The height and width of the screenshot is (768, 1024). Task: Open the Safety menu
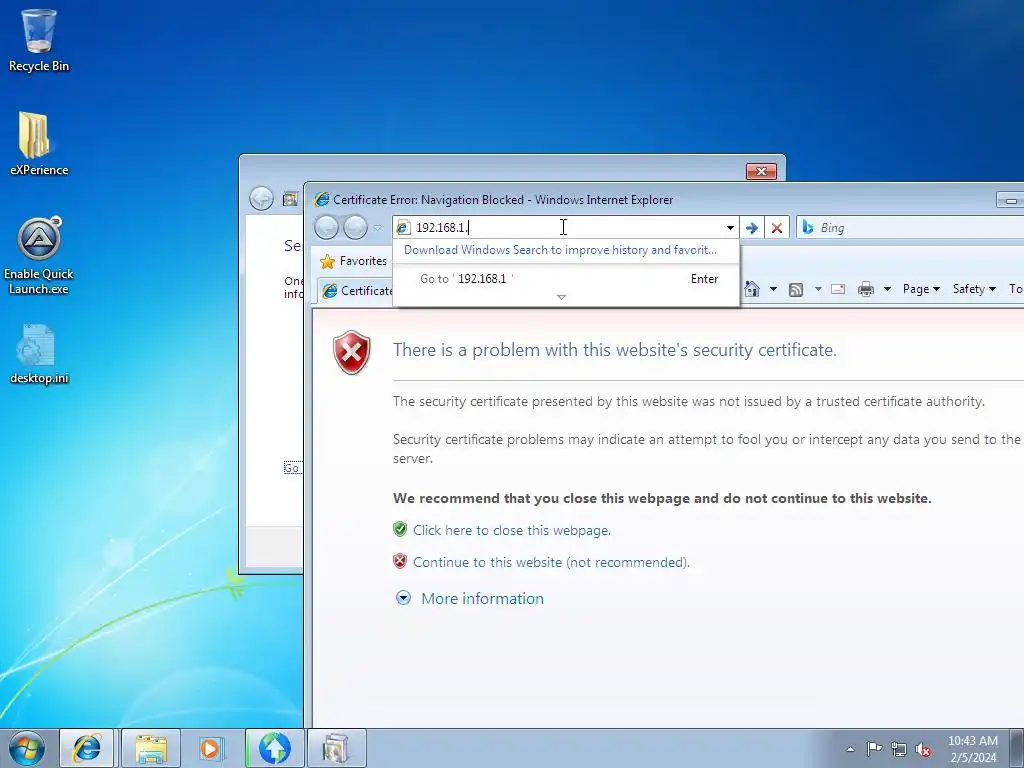[x=974, y=289]
